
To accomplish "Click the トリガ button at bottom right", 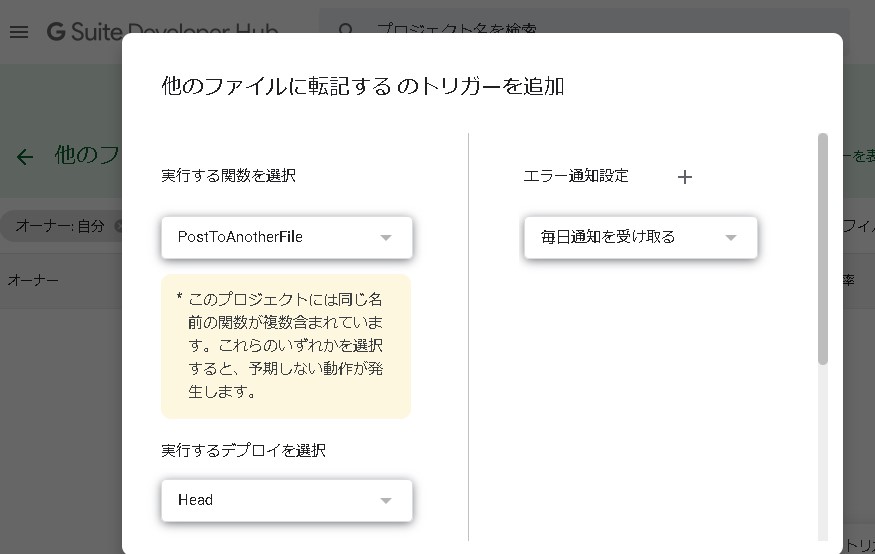I will click(x=858, y=544).
